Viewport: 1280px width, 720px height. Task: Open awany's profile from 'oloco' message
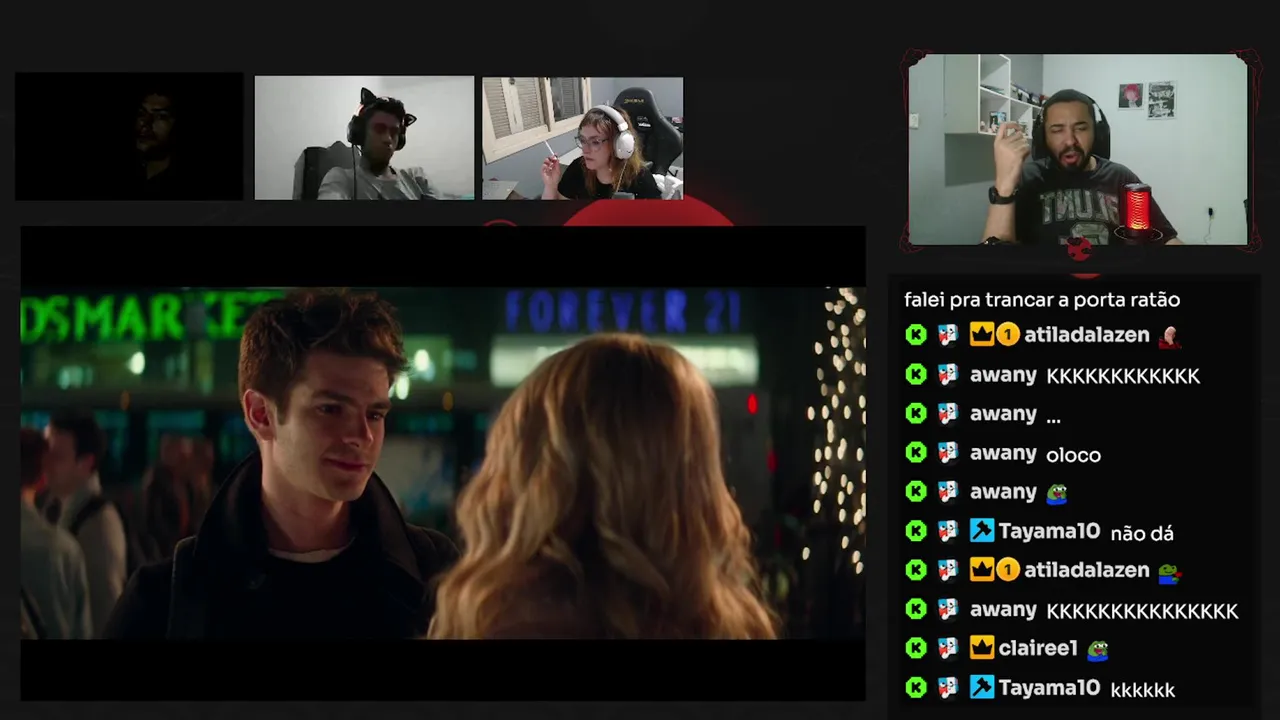tap(1003, 453)
